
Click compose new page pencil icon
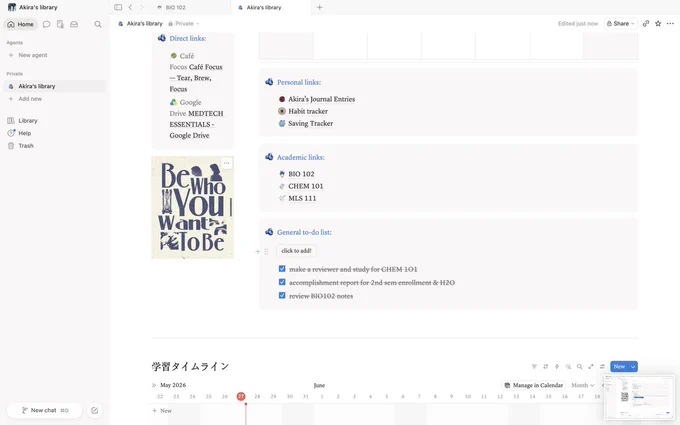pyautogui.click(x=95, y=410)
